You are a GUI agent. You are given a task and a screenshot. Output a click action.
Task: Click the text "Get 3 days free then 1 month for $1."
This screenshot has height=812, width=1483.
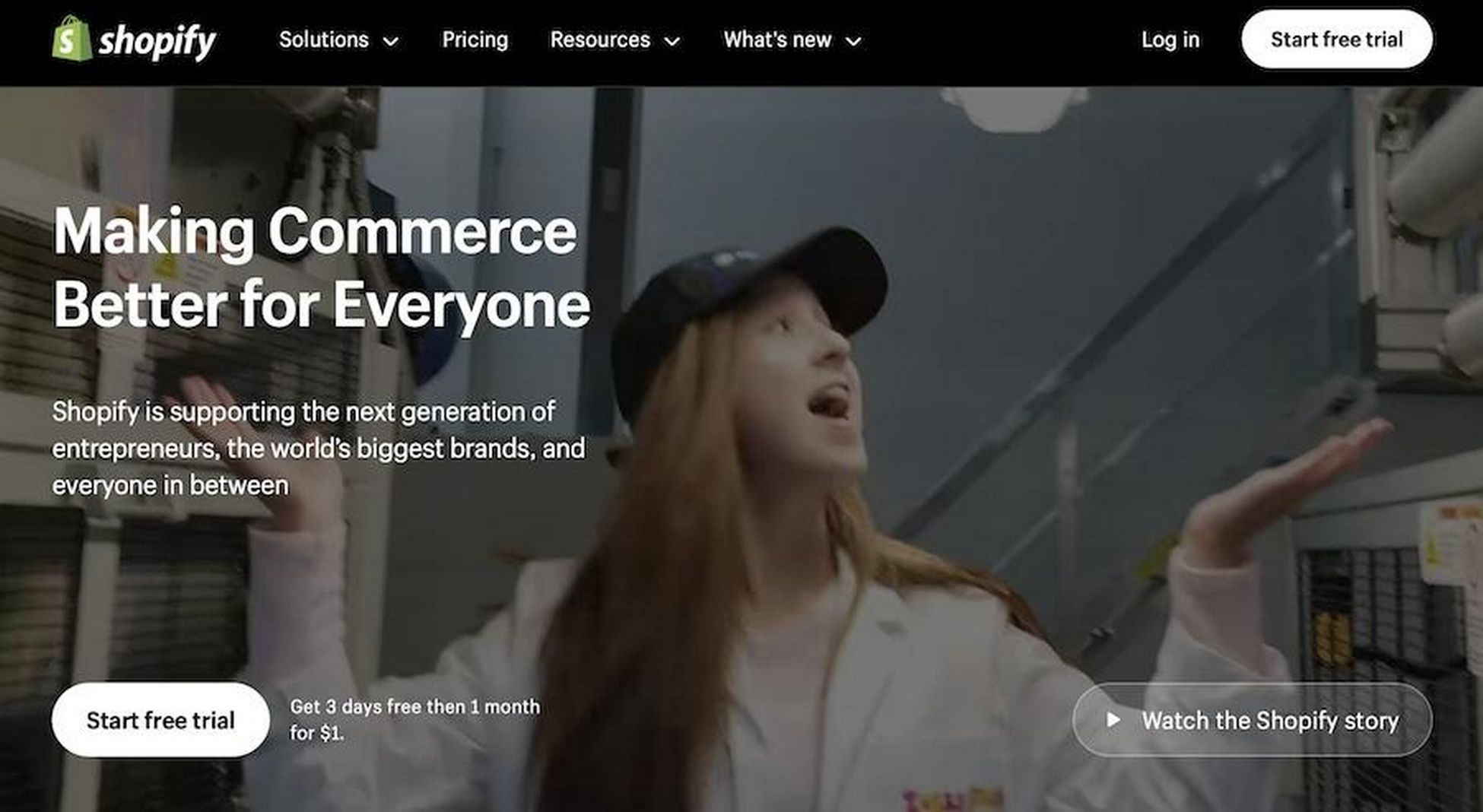pos(414,719)
